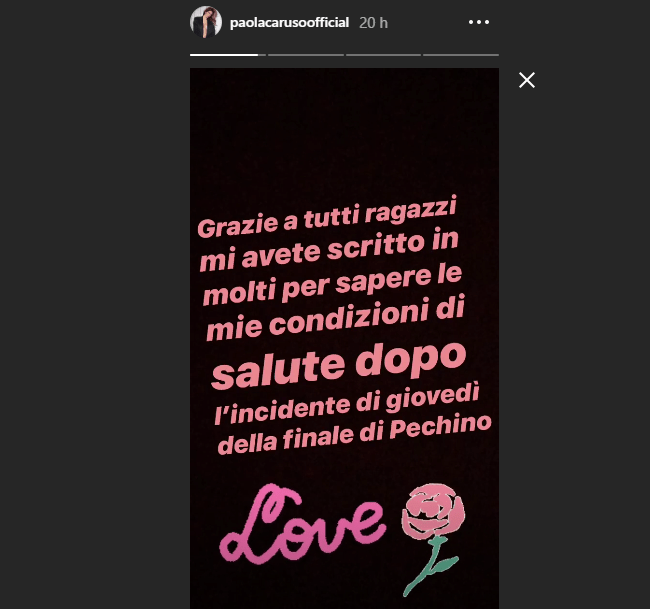Jump to the second story progress segment

(306, 55)
